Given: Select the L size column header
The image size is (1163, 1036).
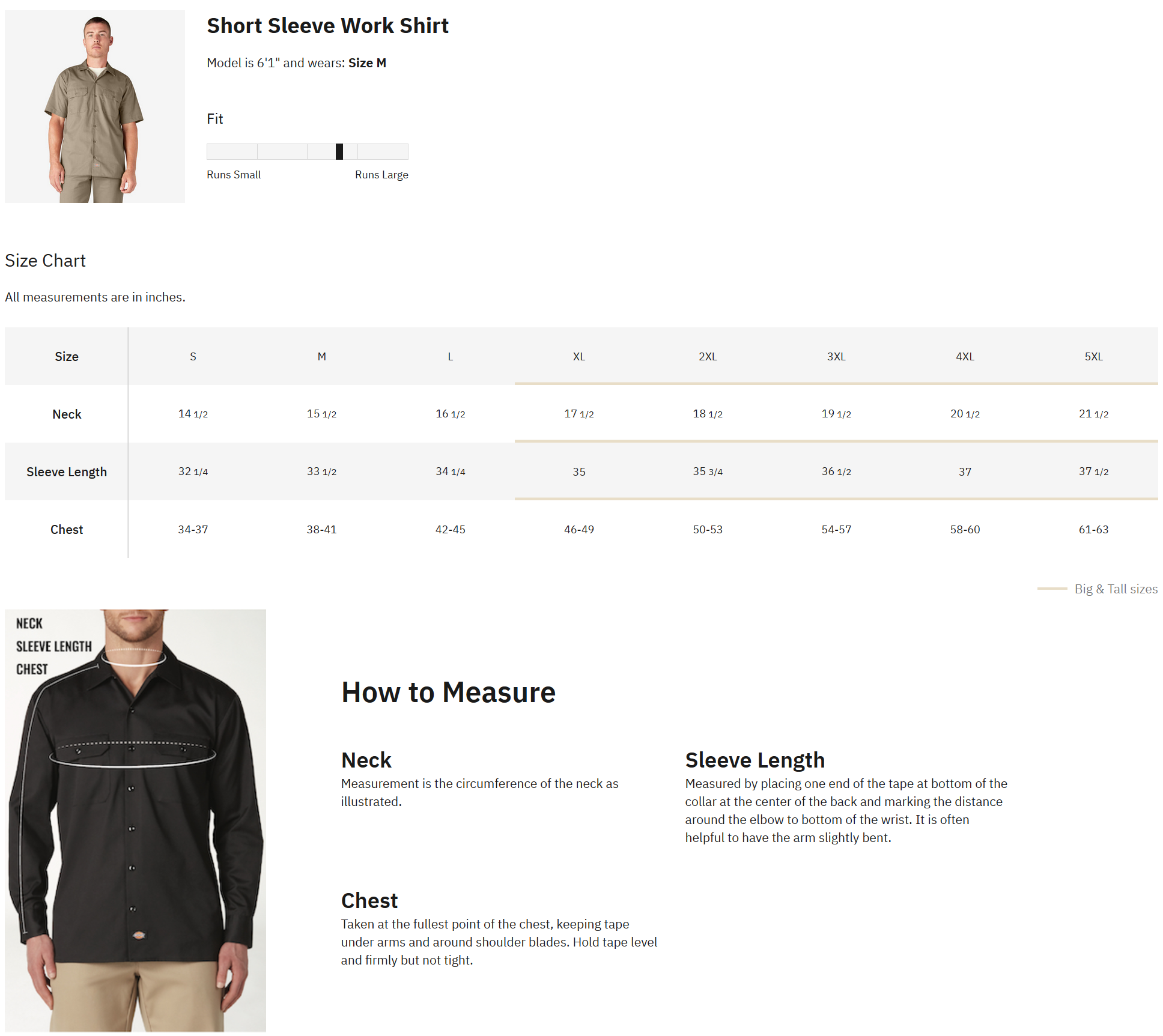Looking at the screenshot, I should pyautogui.click(x=451, y=356).
